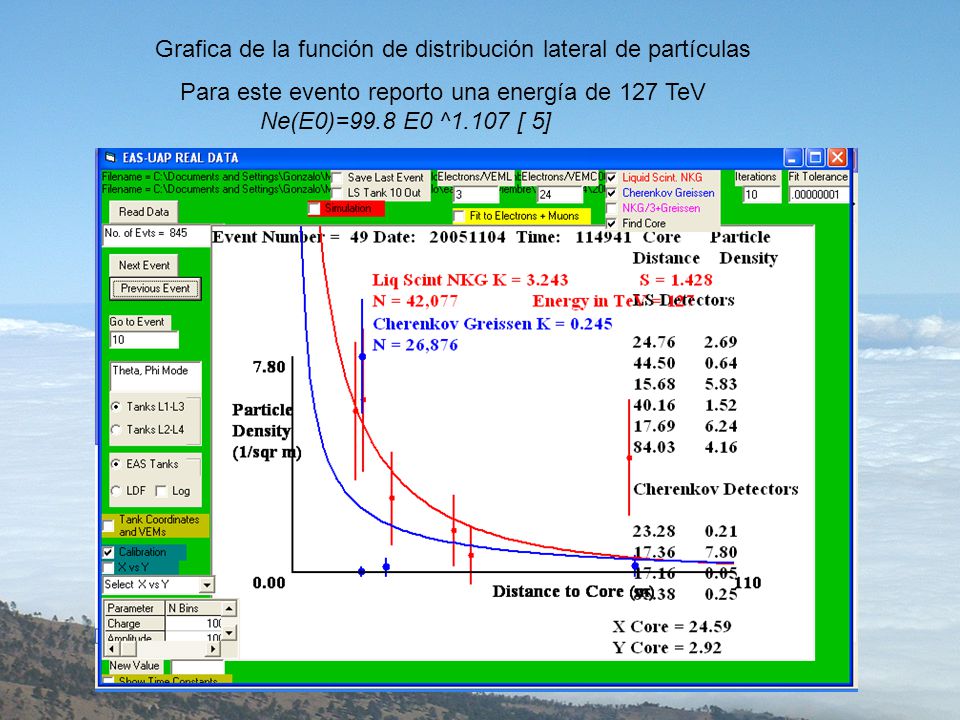Screen dimensions: 960x720
Task: Toggle the Find Core checkbox
Action: (x=612, y=223)
